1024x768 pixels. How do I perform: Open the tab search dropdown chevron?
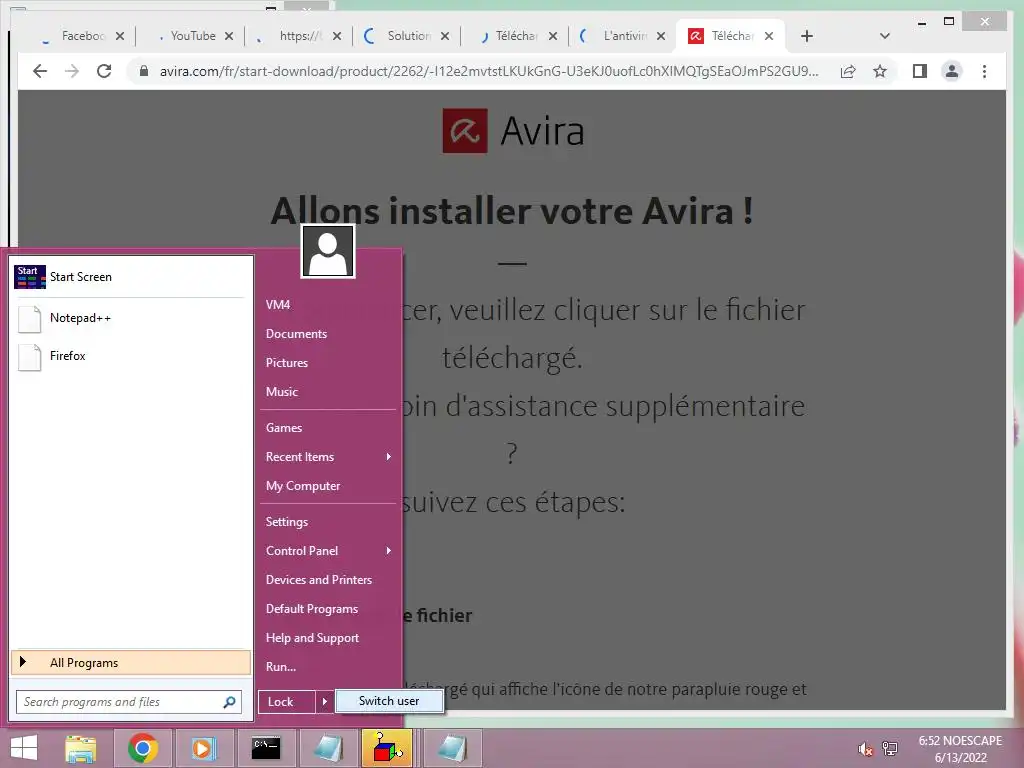885,36
